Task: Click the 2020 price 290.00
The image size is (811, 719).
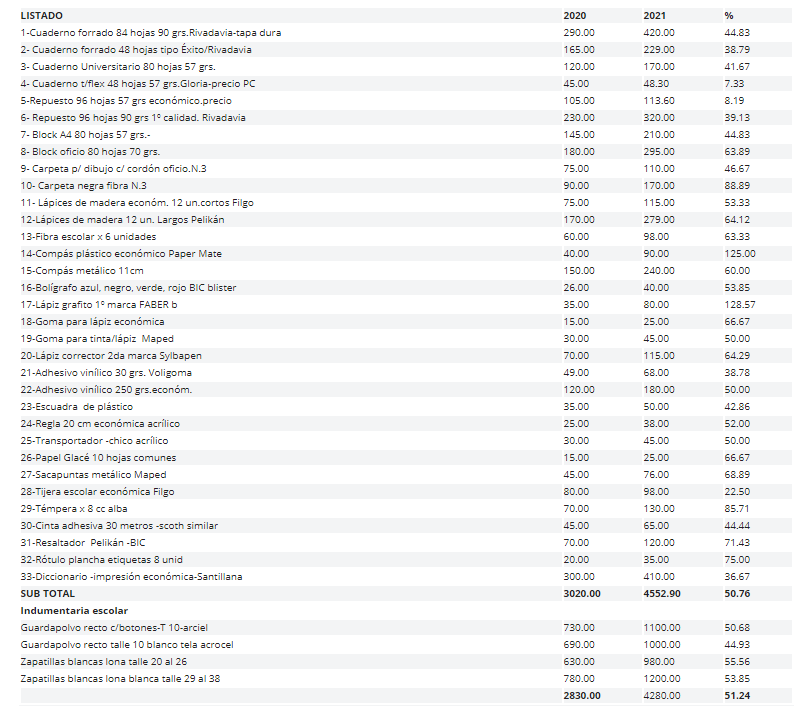Action: pyautogui.click(x=579, y=33)
